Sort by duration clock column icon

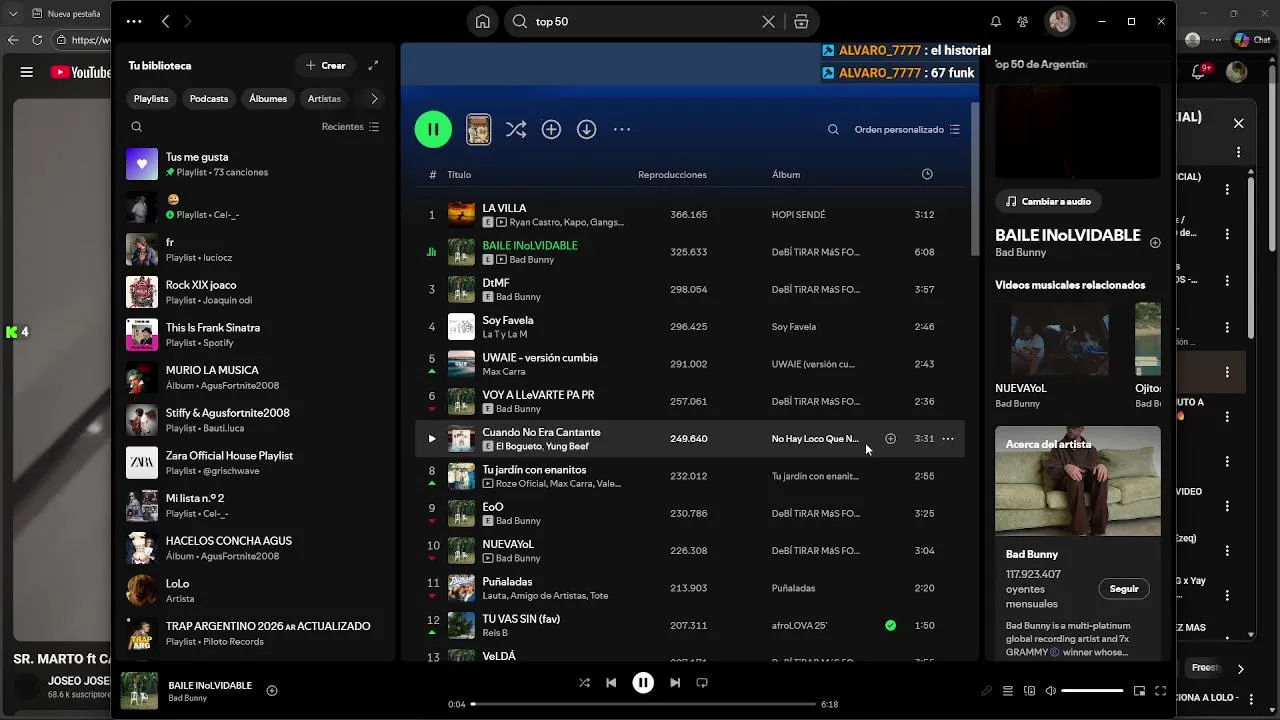point(927,174)
